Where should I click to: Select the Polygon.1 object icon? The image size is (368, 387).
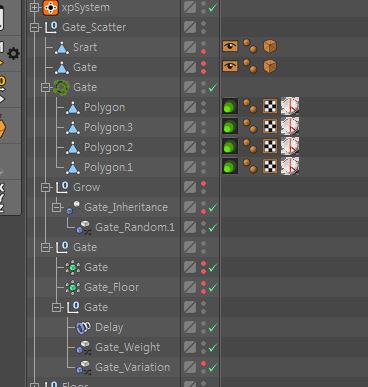[73, 168]
